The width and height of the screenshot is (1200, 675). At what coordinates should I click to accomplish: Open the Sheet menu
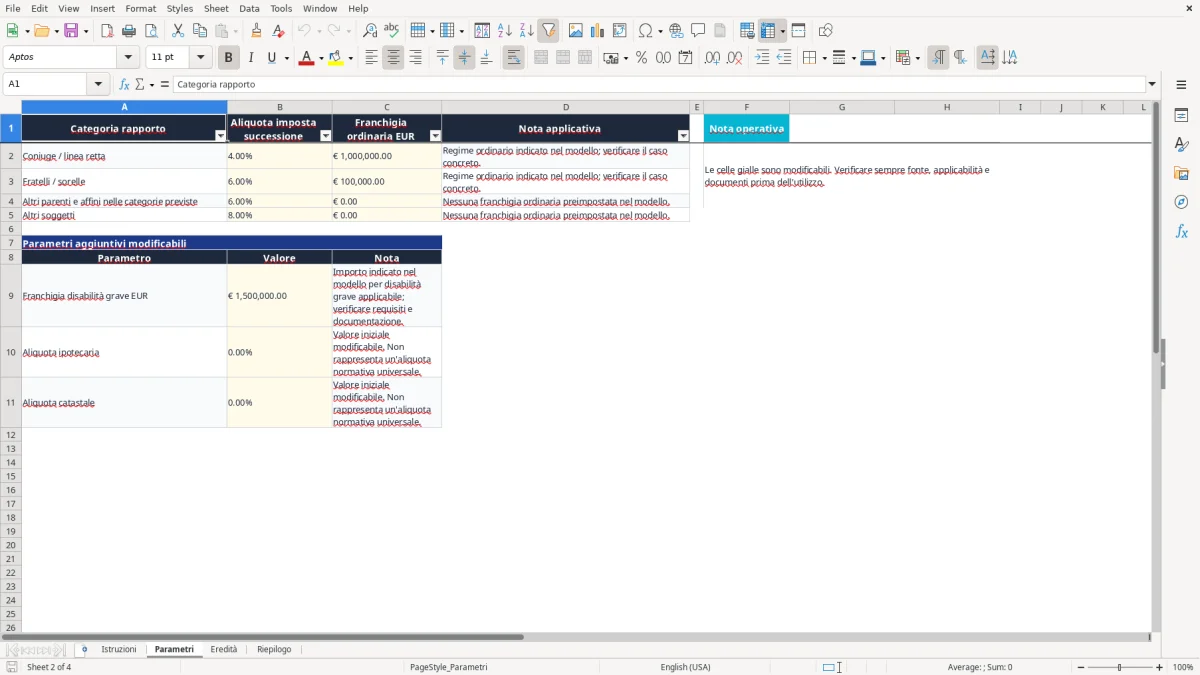coord(216,8)
